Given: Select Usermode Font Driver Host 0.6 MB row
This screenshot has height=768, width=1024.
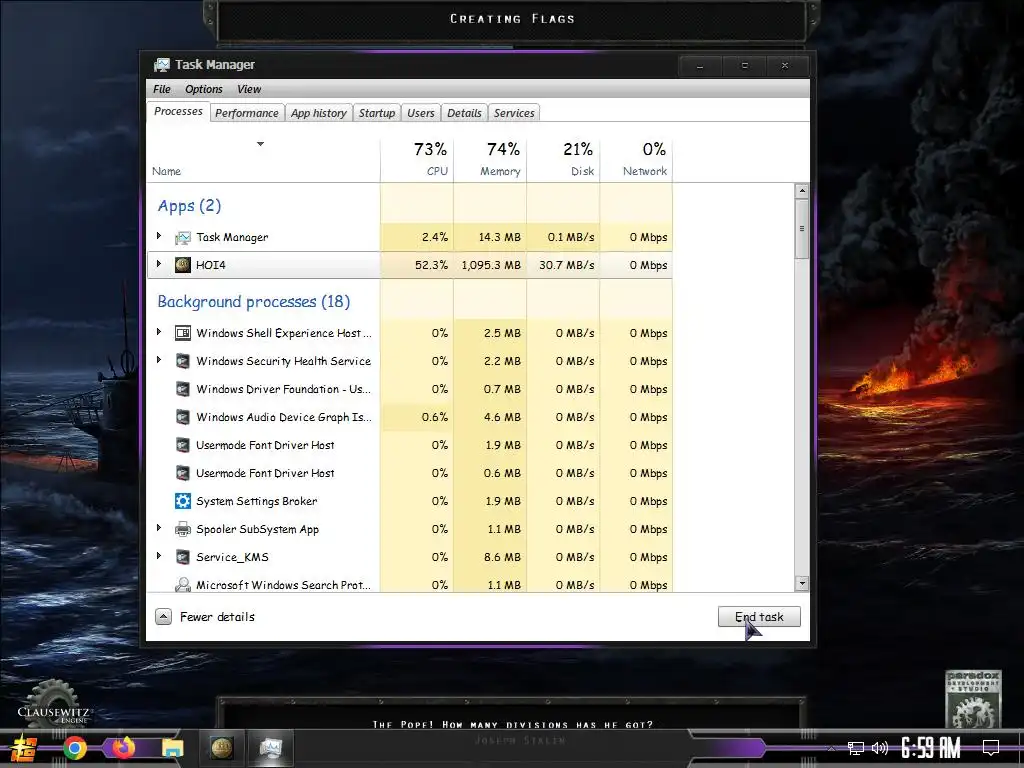Looking at the screenshot, I should coord(409,473).
